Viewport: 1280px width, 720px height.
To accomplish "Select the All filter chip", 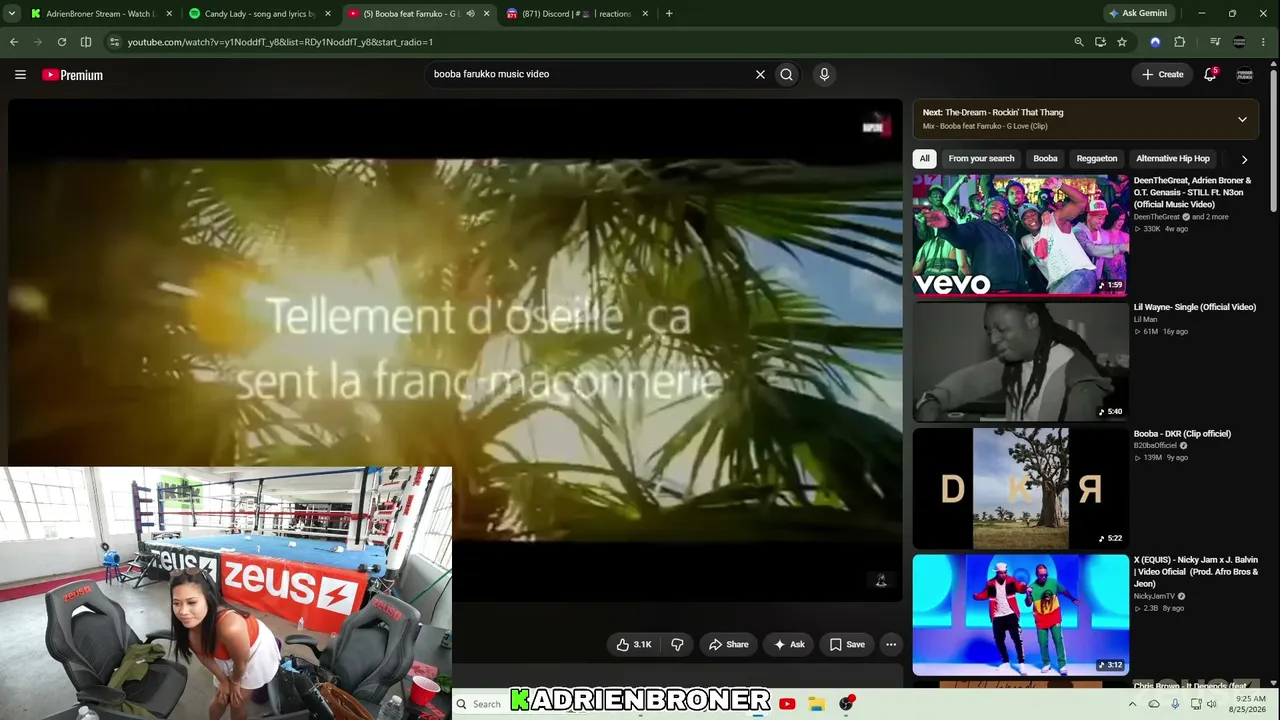I will click(x=925, y=159).
